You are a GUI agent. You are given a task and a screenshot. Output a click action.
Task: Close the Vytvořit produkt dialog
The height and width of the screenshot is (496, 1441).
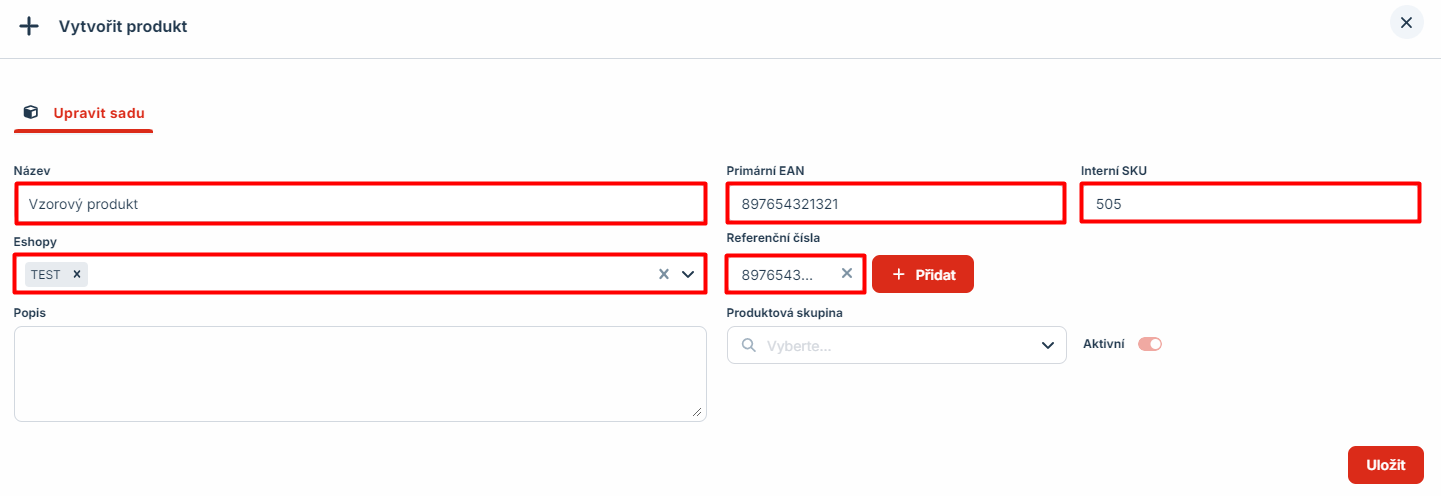[1406, 23]
